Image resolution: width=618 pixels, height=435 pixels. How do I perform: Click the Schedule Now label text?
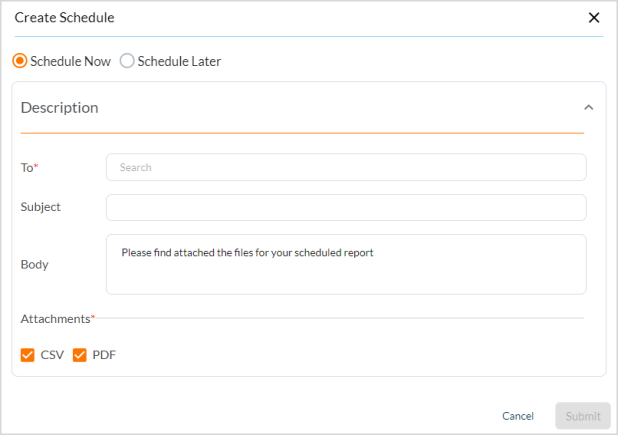click(x=70, y=61)
